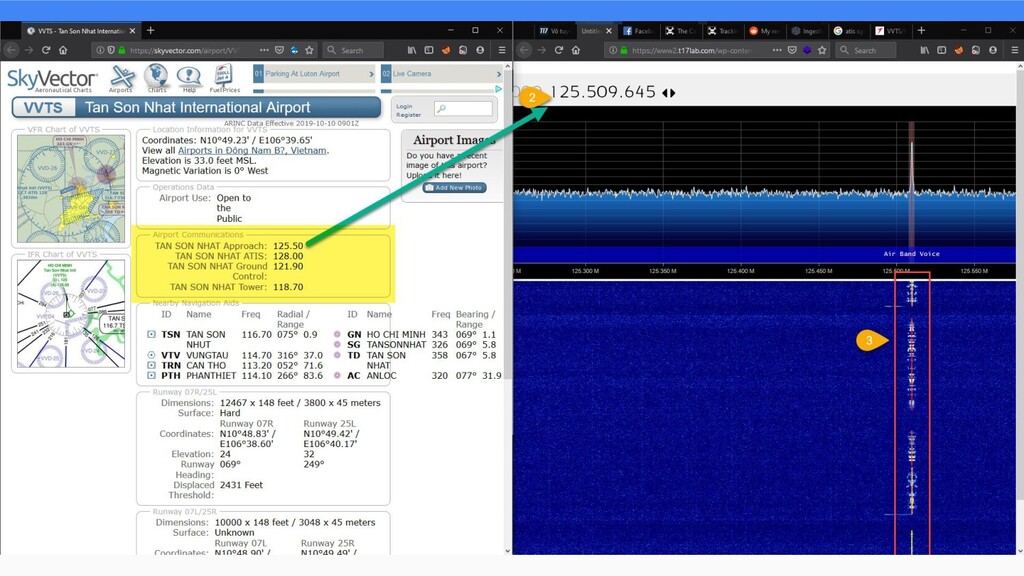Image resolution: width=1024 pixels, height=576 pixels.
Task: Select the PHANTHIET navaid row
Action: [236, 376]
